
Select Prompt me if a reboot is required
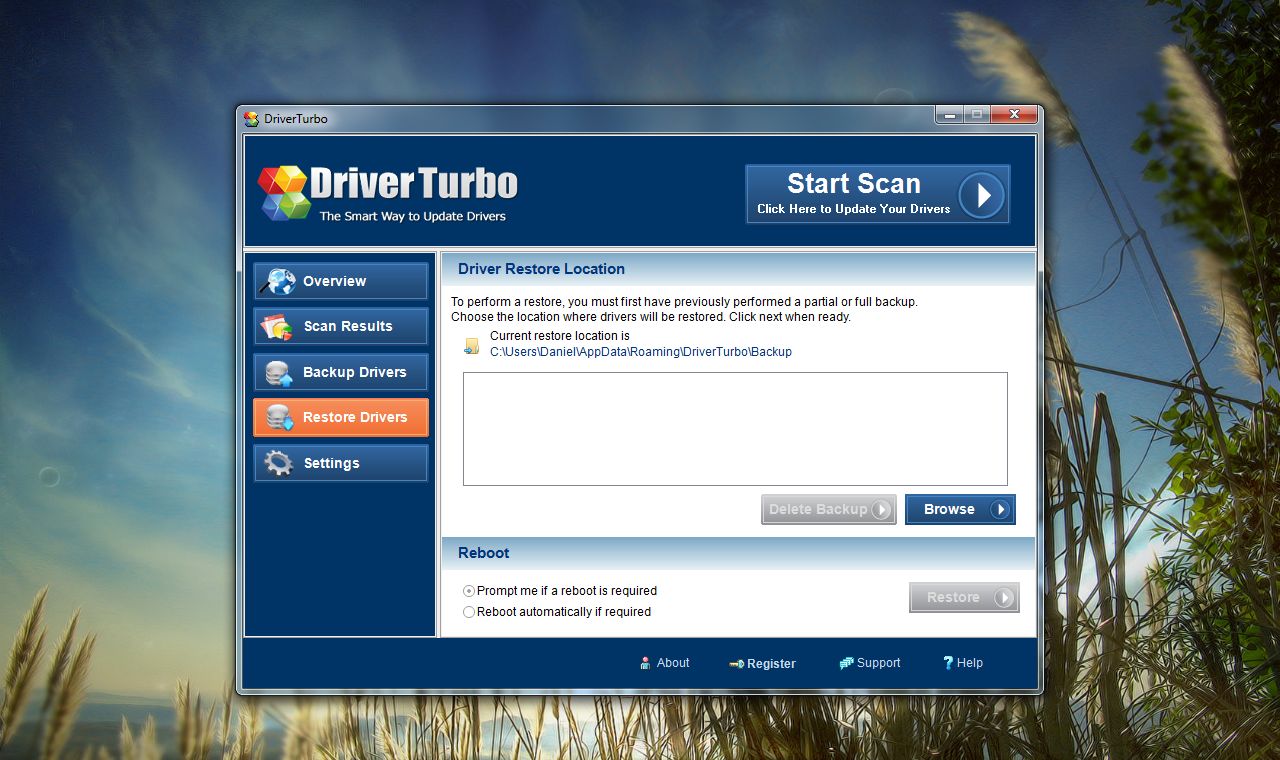click(560, 591)
